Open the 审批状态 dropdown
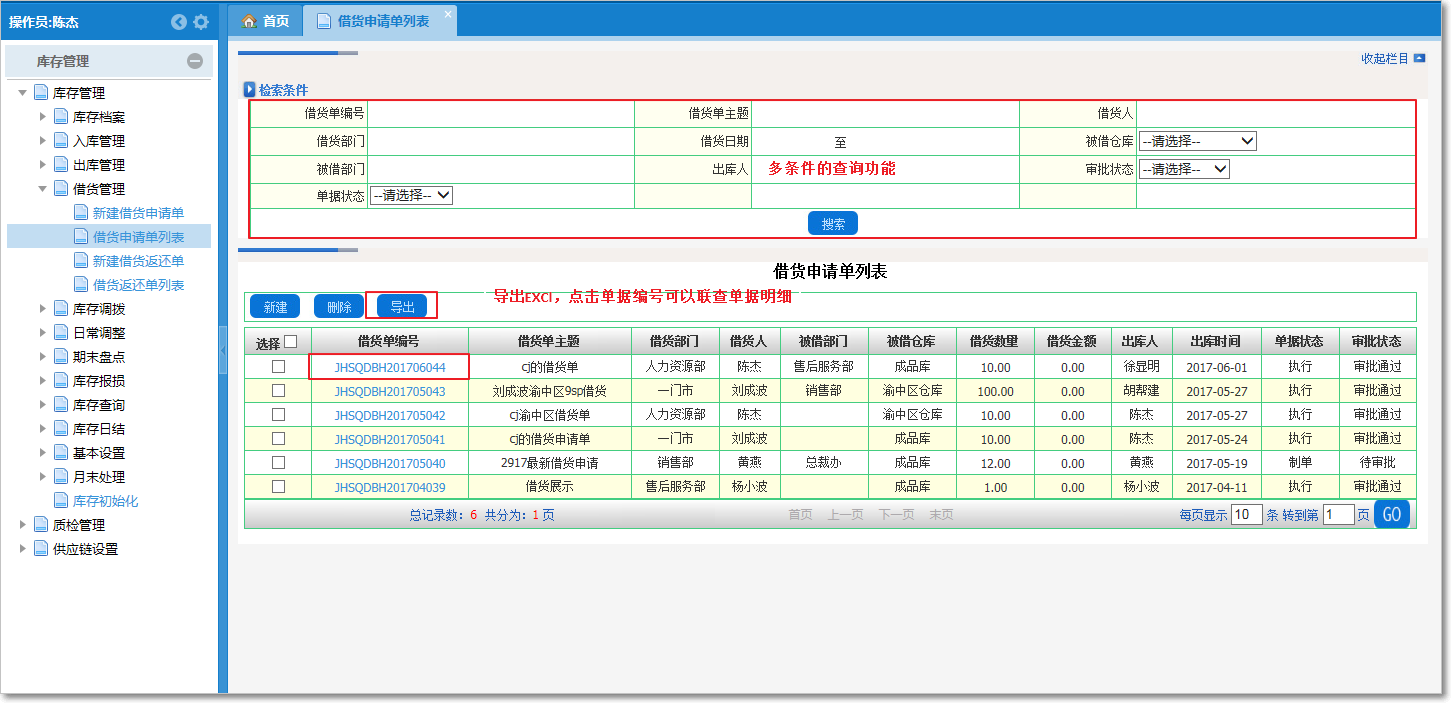 [x=1184, y=169]
